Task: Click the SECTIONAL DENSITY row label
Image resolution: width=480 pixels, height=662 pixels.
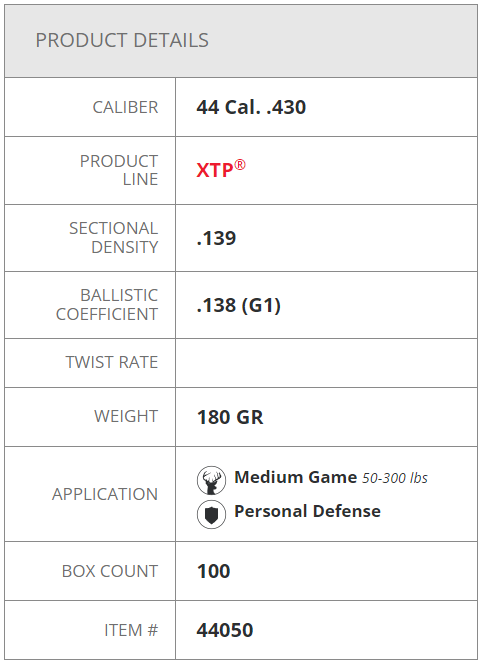Action: coord(114,238)
